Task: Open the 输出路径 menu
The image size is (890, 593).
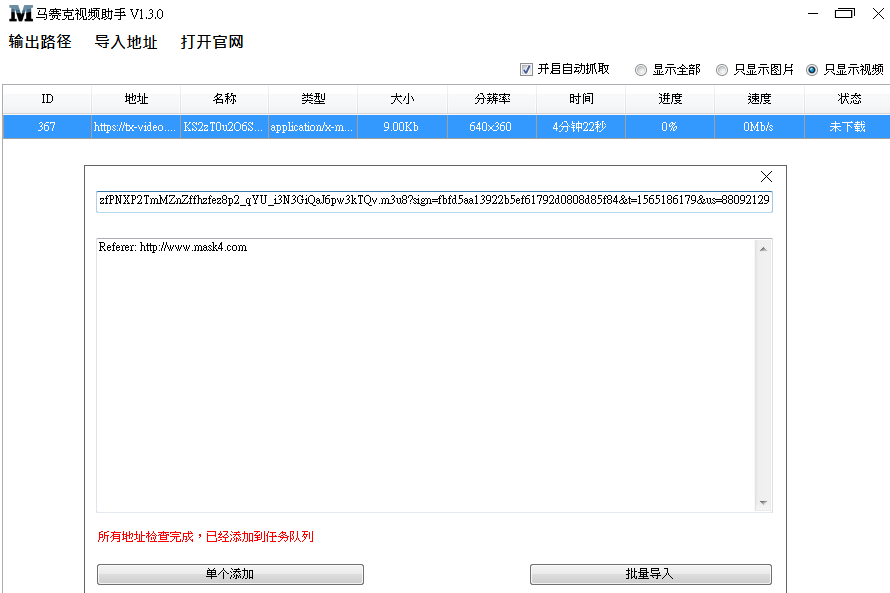Action: point(40,41)
